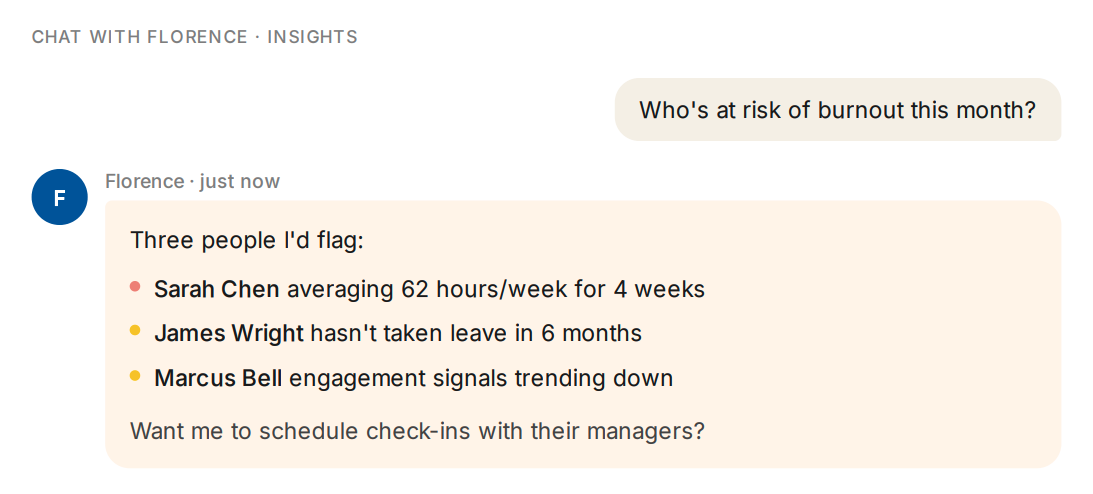1093x494 pixels.
Task: Click 'Three people I'd flag:' intro text
Action: [247, 241]
